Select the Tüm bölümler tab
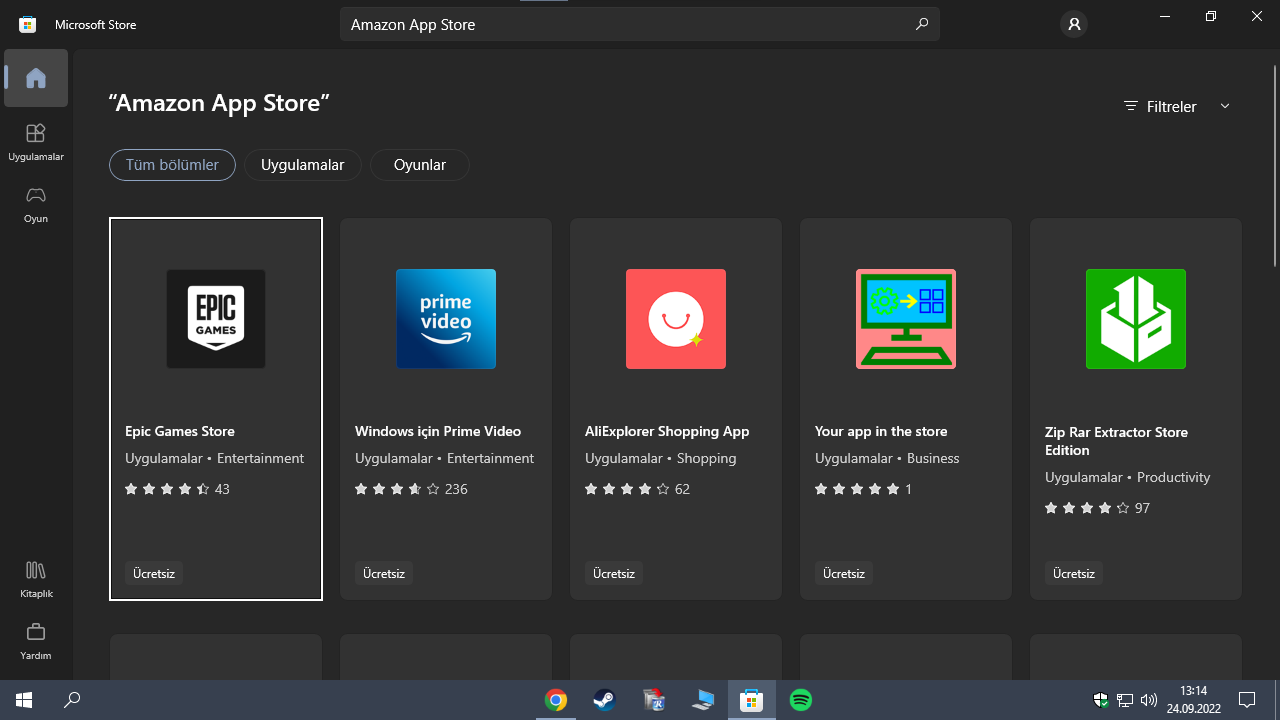Screen dimensions: 1280x720 pyautogui.click(x=172, y=165)
